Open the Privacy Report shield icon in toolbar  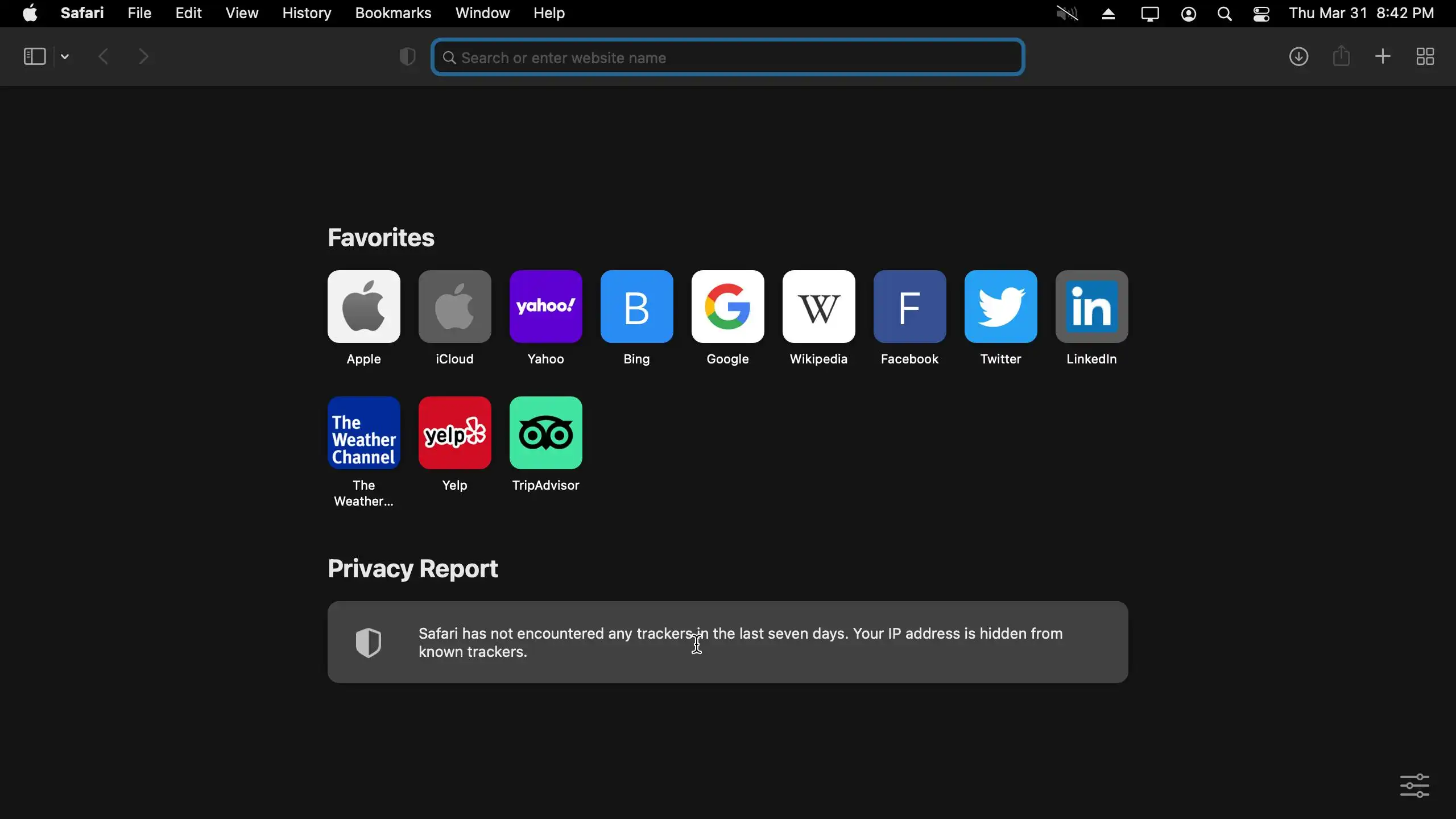point(407,57)
